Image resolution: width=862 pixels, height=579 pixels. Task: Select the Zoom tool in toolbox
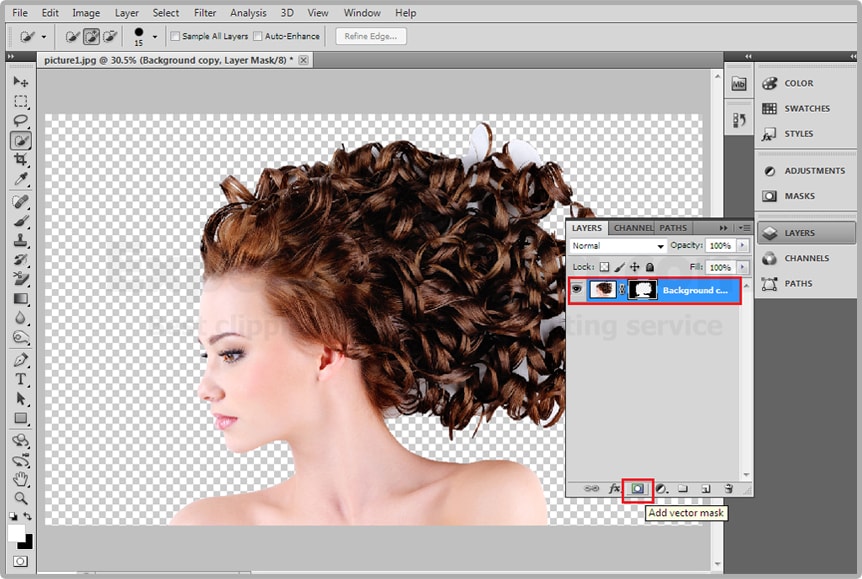click(x=21, y=498)
